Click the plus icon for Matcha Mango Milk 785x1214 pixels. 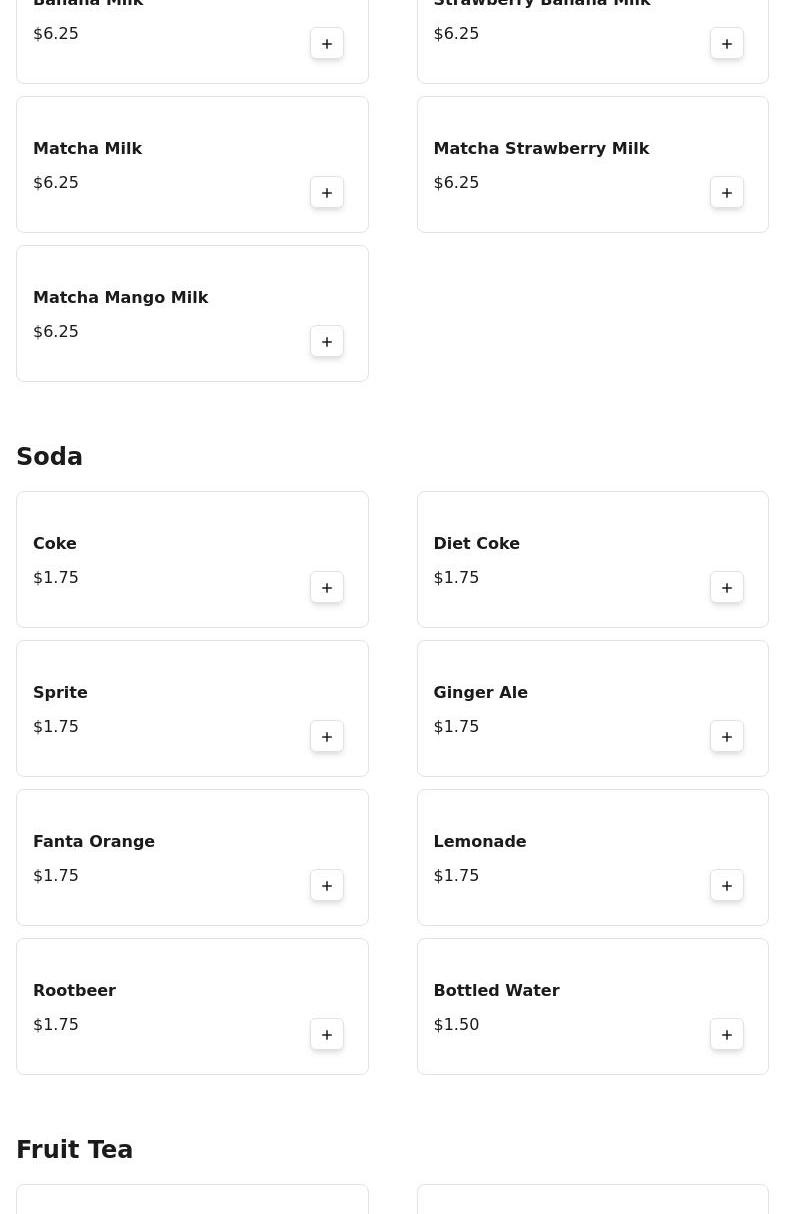pos(327,341)
